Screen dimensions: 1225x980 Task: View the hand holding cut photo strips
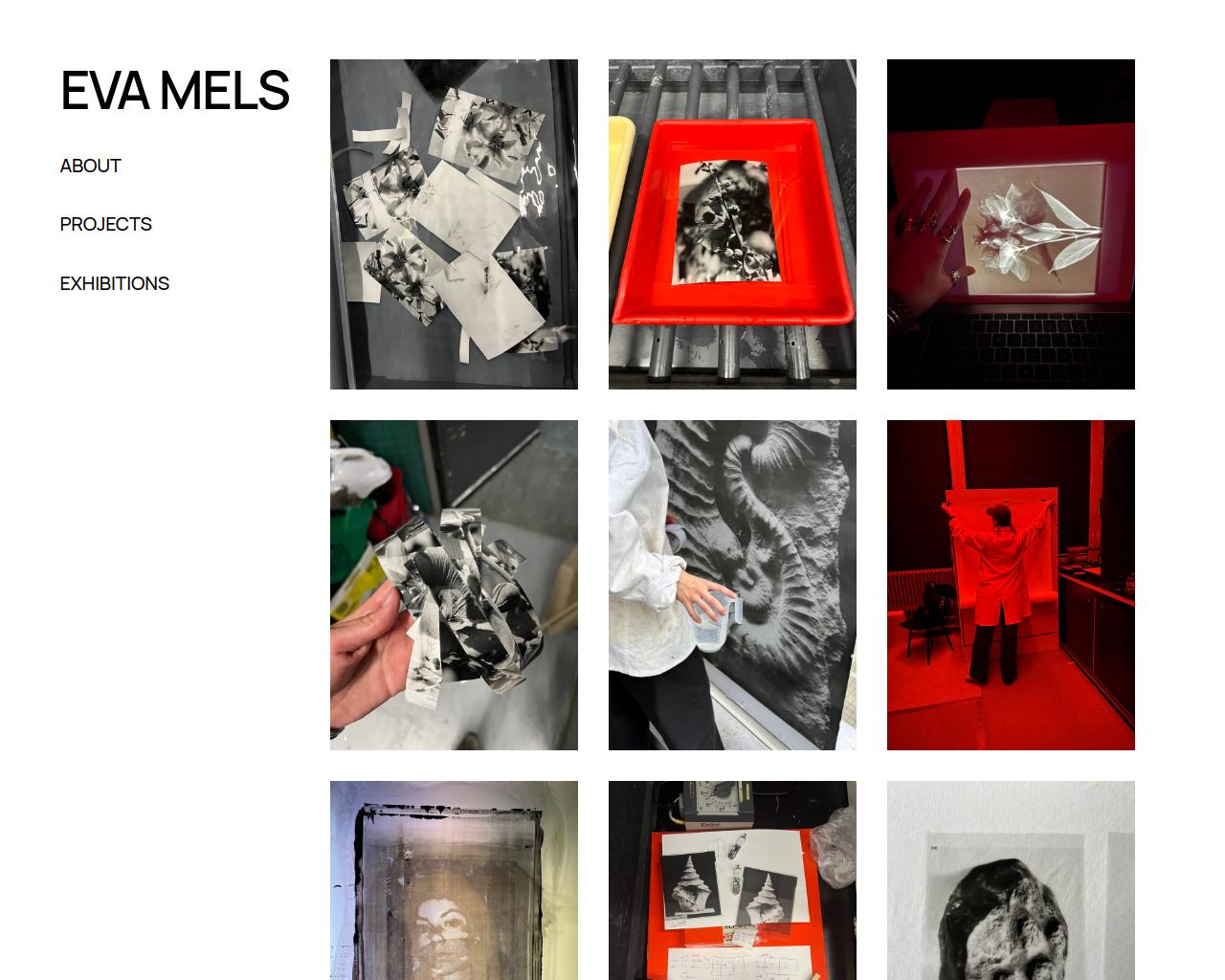(x=454, y=585)
